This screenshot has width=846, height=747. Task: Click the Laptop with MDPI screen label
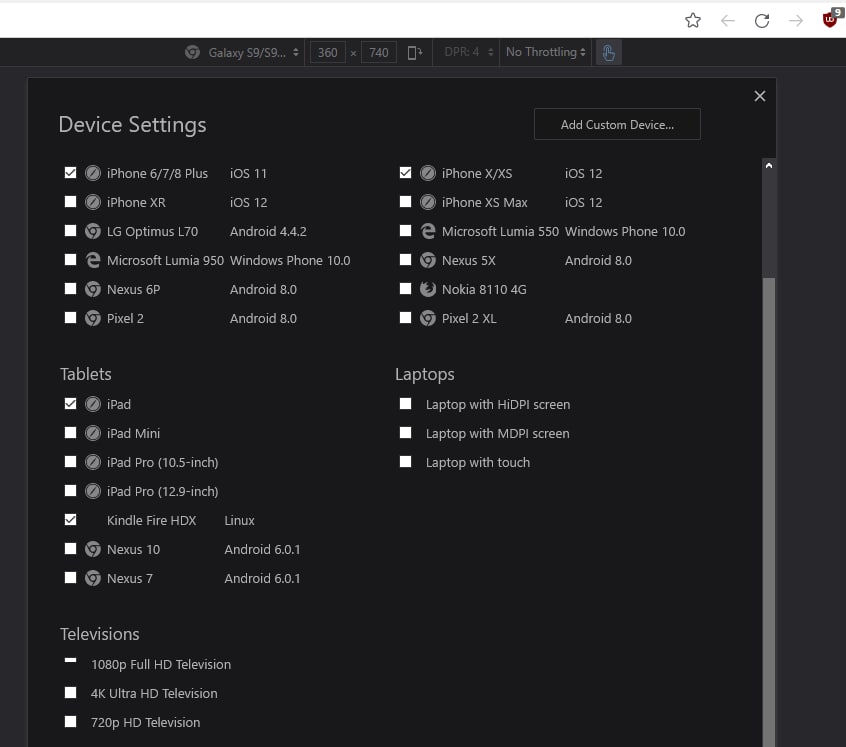point(497,434)
